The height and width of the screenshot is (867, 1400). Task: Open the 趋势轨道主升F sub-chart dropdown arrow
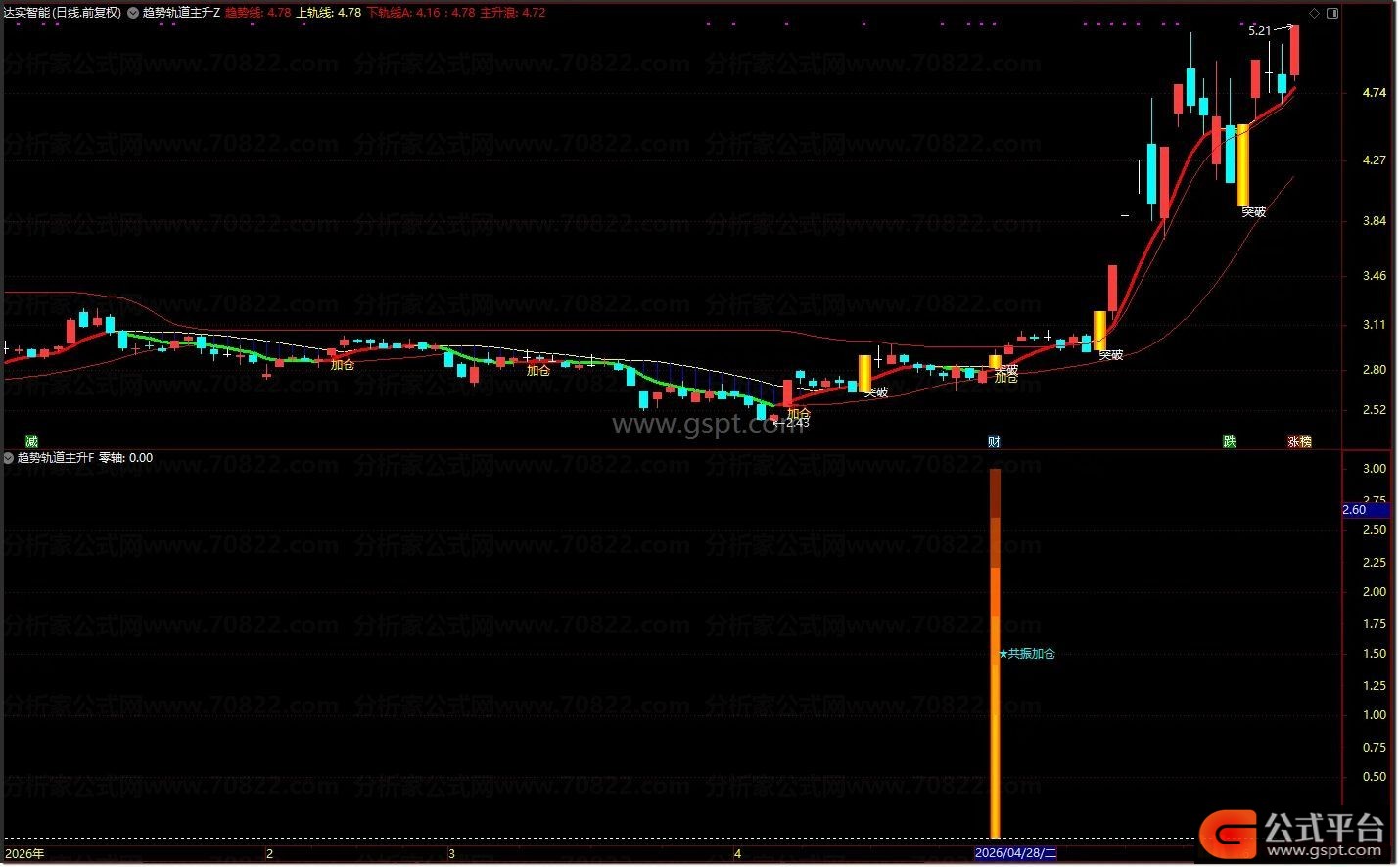click(9, 457)
